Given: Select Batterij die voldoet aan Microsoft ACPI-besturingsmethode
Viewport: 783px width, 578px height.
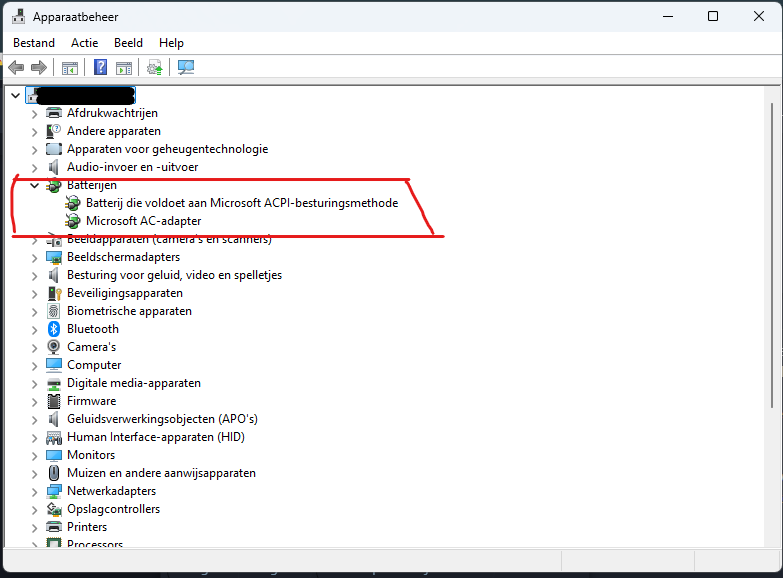Looking at the screenshot, I should tap(242, 203).
